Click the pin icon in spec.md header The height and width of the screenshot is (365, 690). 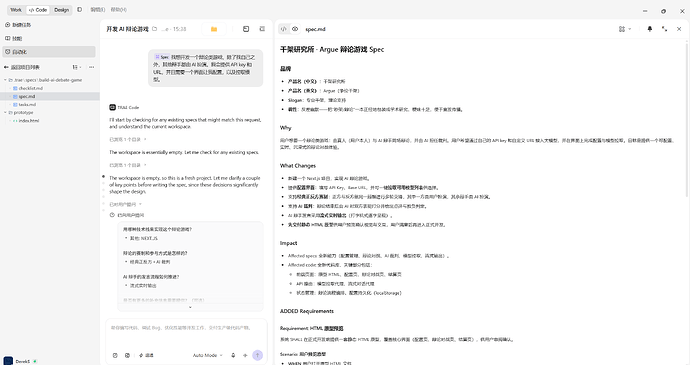pyautogui.click(x=650, y=29)
